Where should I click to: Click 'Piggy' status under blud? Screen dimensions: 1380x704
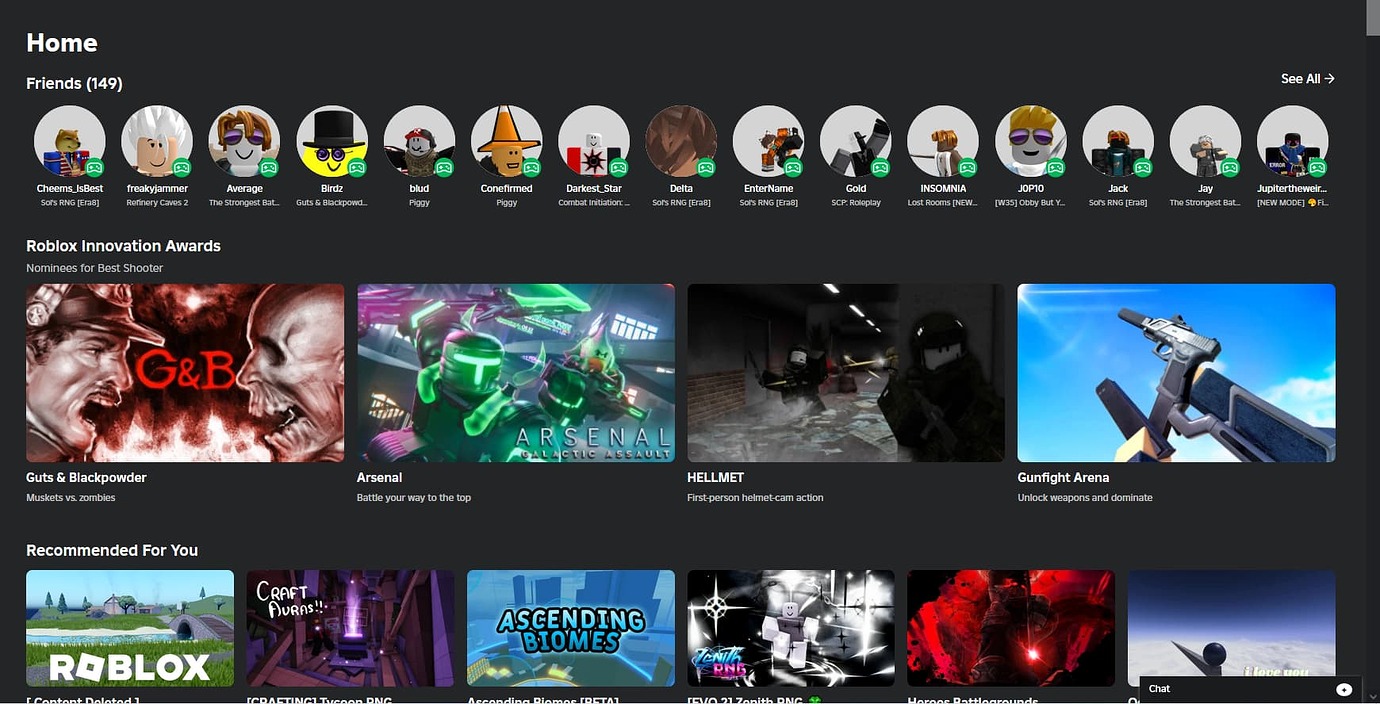419,203
